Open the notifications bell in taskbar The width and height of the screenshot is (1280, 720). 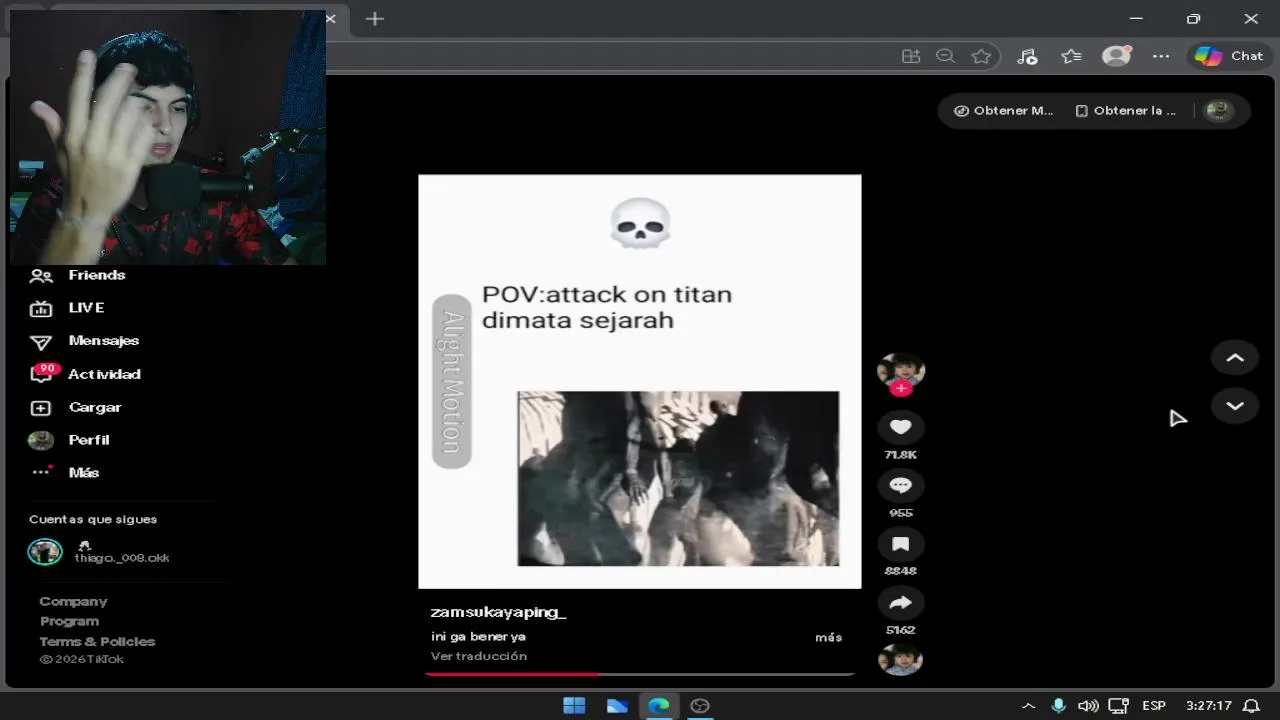click(x=1251, y=706)
